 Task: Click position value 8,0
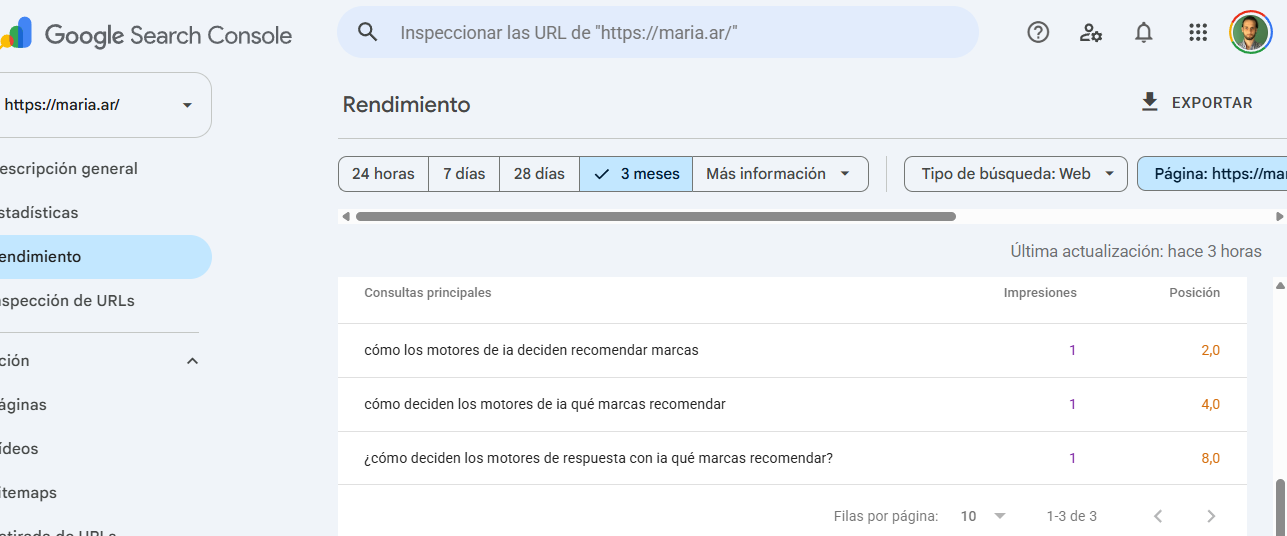tap(1210, 458)
